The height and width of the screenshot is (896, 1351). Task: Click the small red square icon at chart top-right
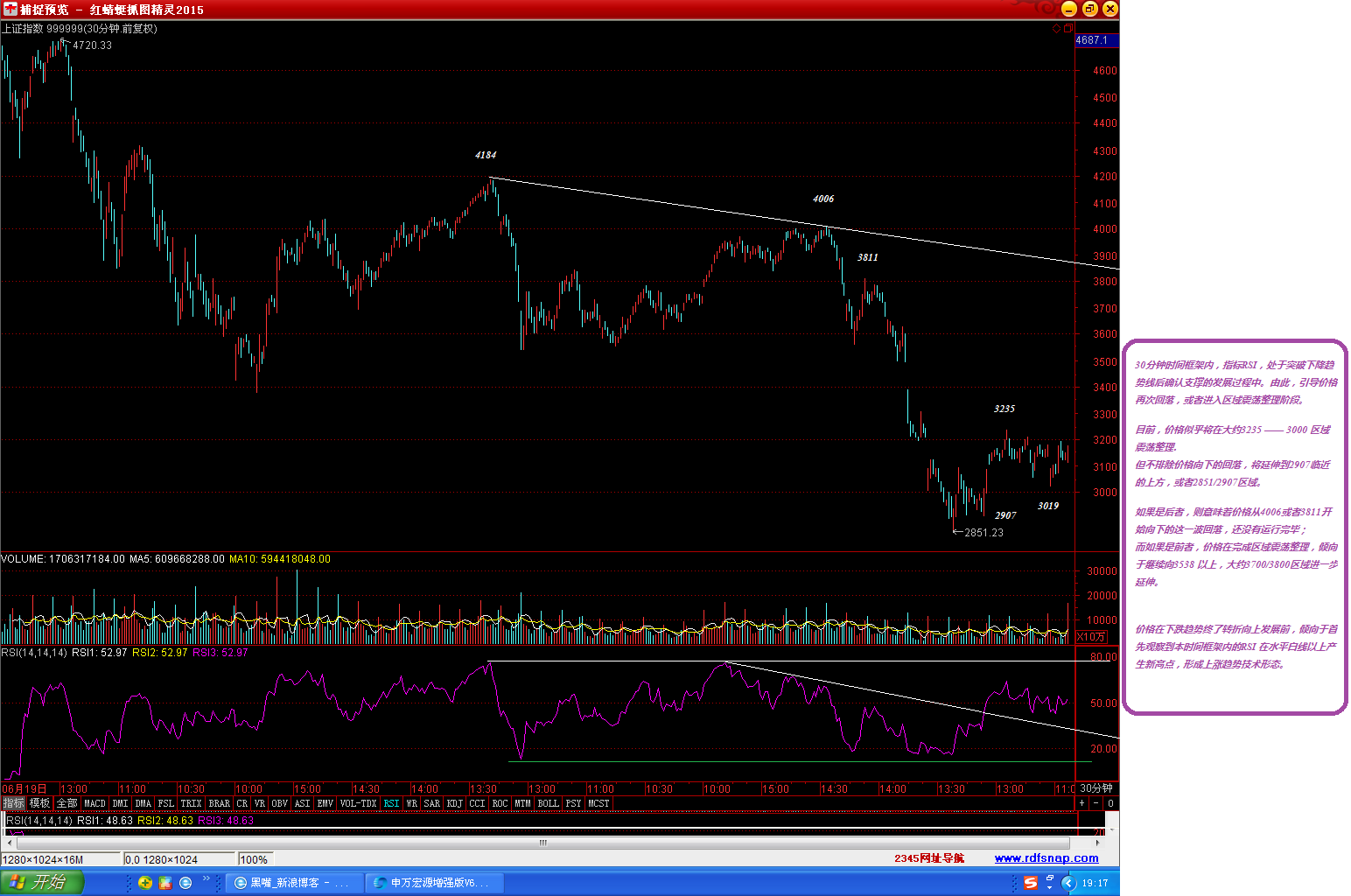[x=1067, y=29]
